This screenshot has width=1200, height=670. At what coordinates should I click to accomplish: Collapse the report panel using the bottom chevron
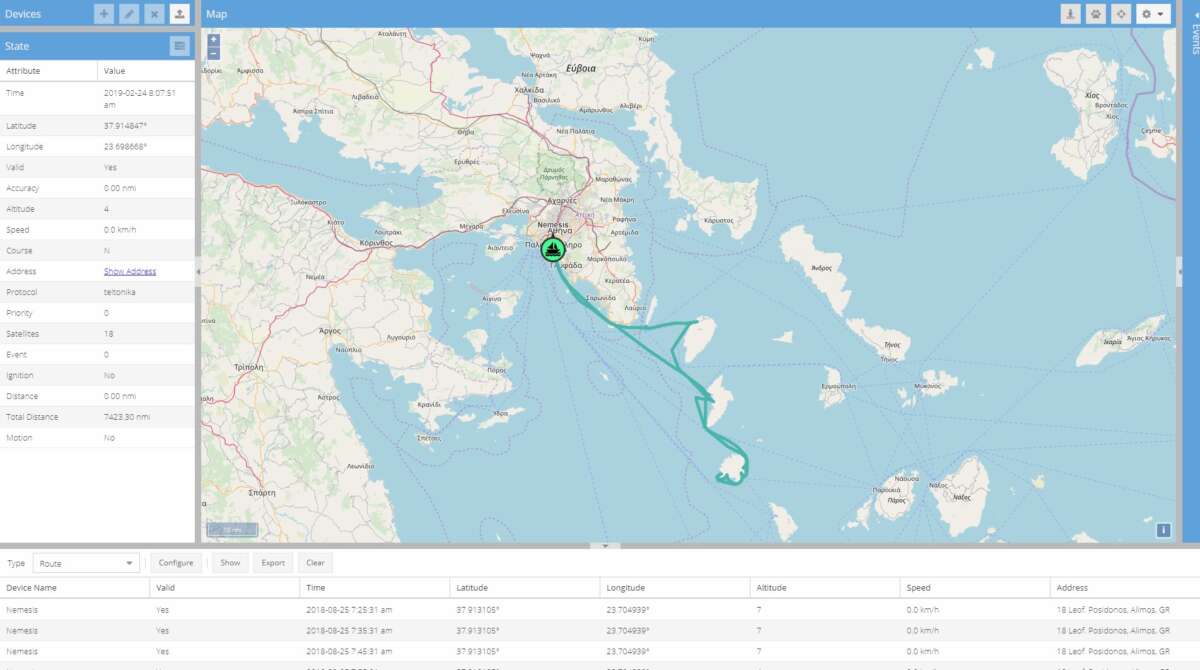(x=604, y=546)
